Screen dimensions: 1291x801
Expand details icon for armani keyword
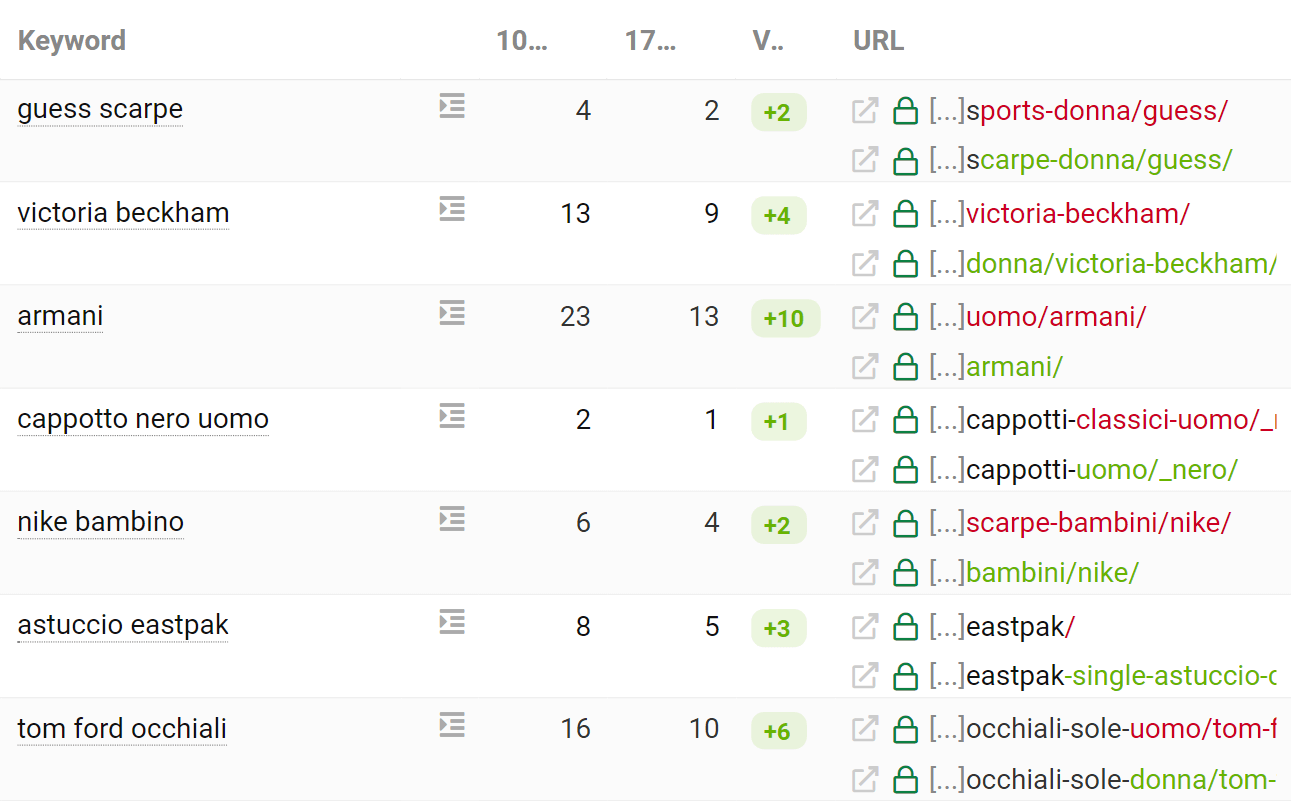pos(452,313)
